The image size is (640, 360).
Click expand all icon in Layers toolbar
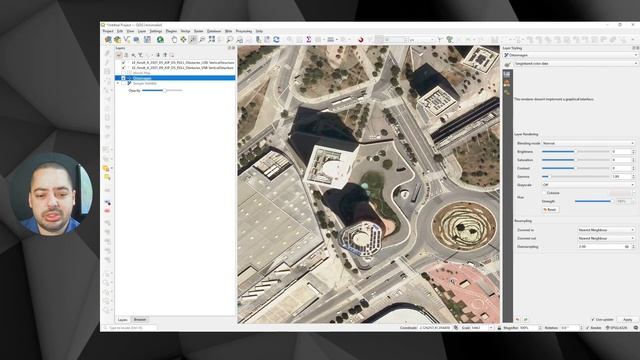coord(158,55)
